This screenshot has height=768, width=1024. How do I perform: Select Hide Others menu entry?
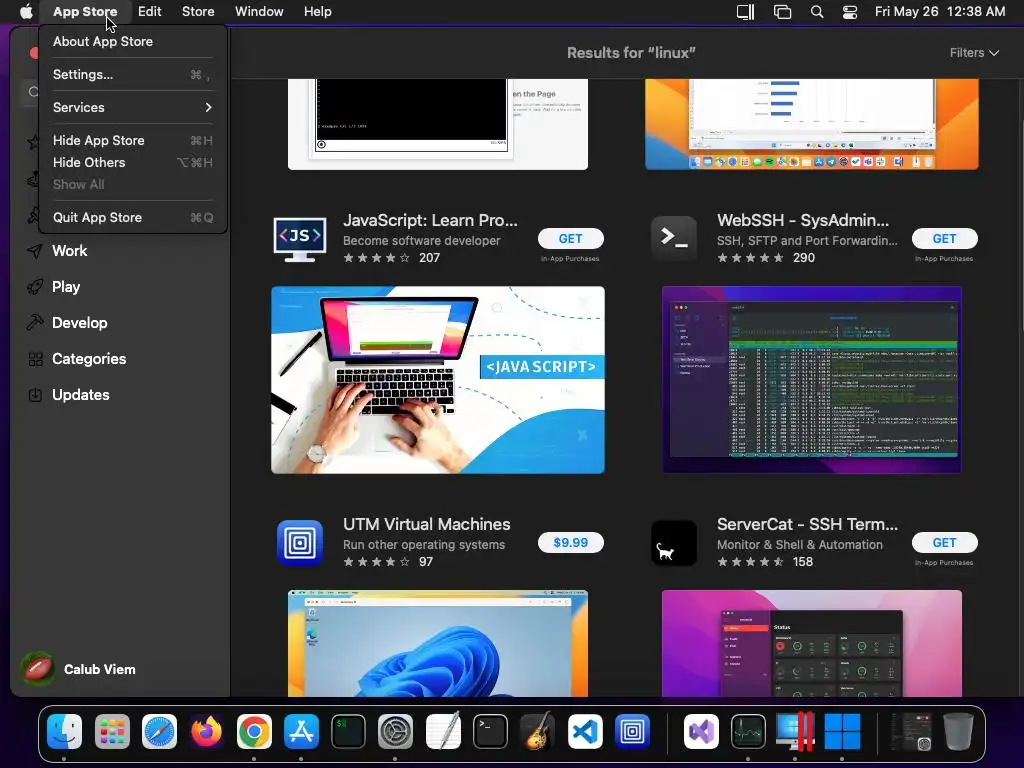click(x=133, y=163)
